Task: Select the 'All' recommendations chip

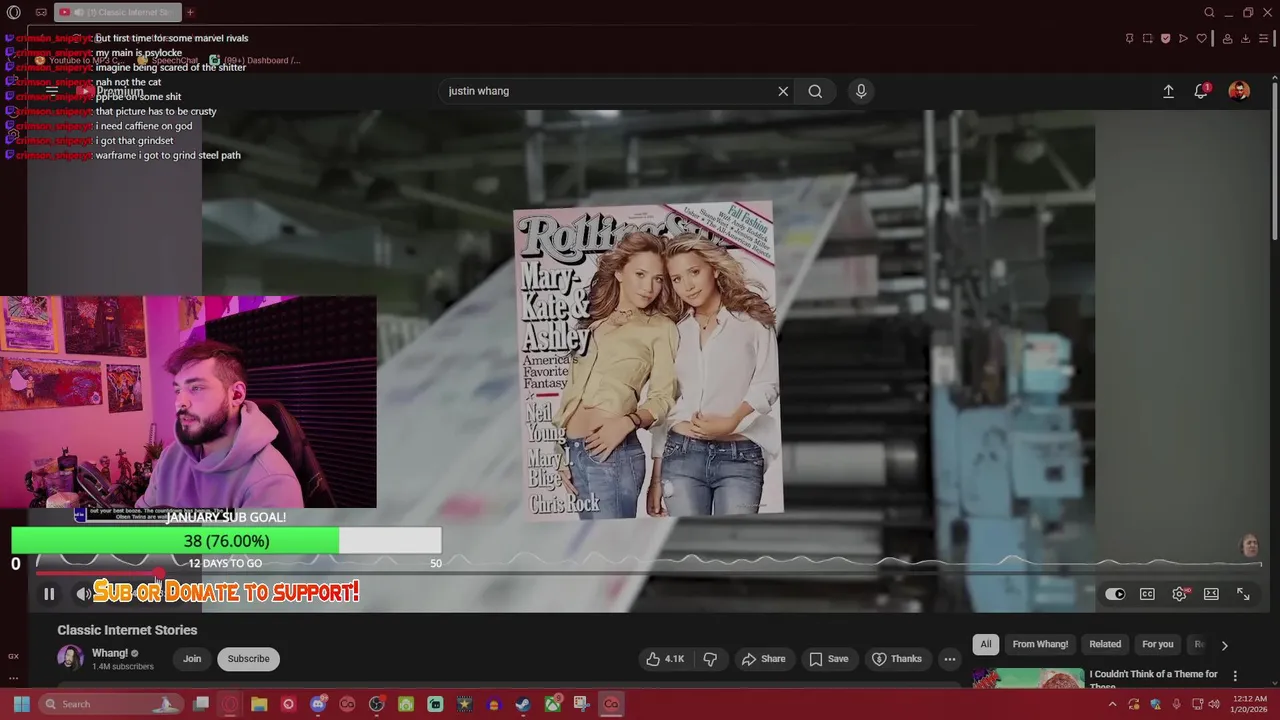Action: tap(985, 644)
